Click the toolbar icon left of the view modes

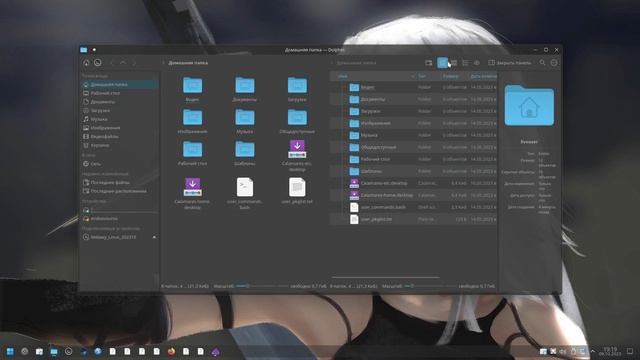point(429,63)
